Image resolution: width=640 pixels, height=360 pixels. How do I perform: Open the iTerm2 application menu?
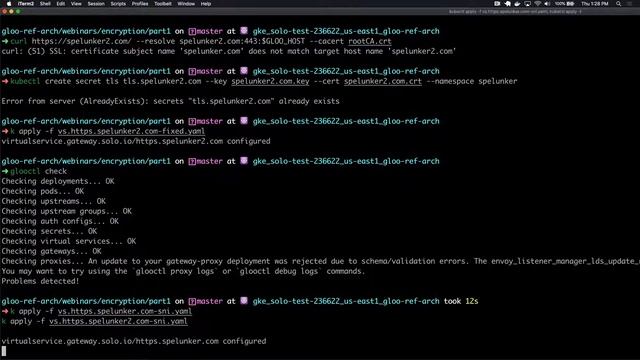pos(26,4)
